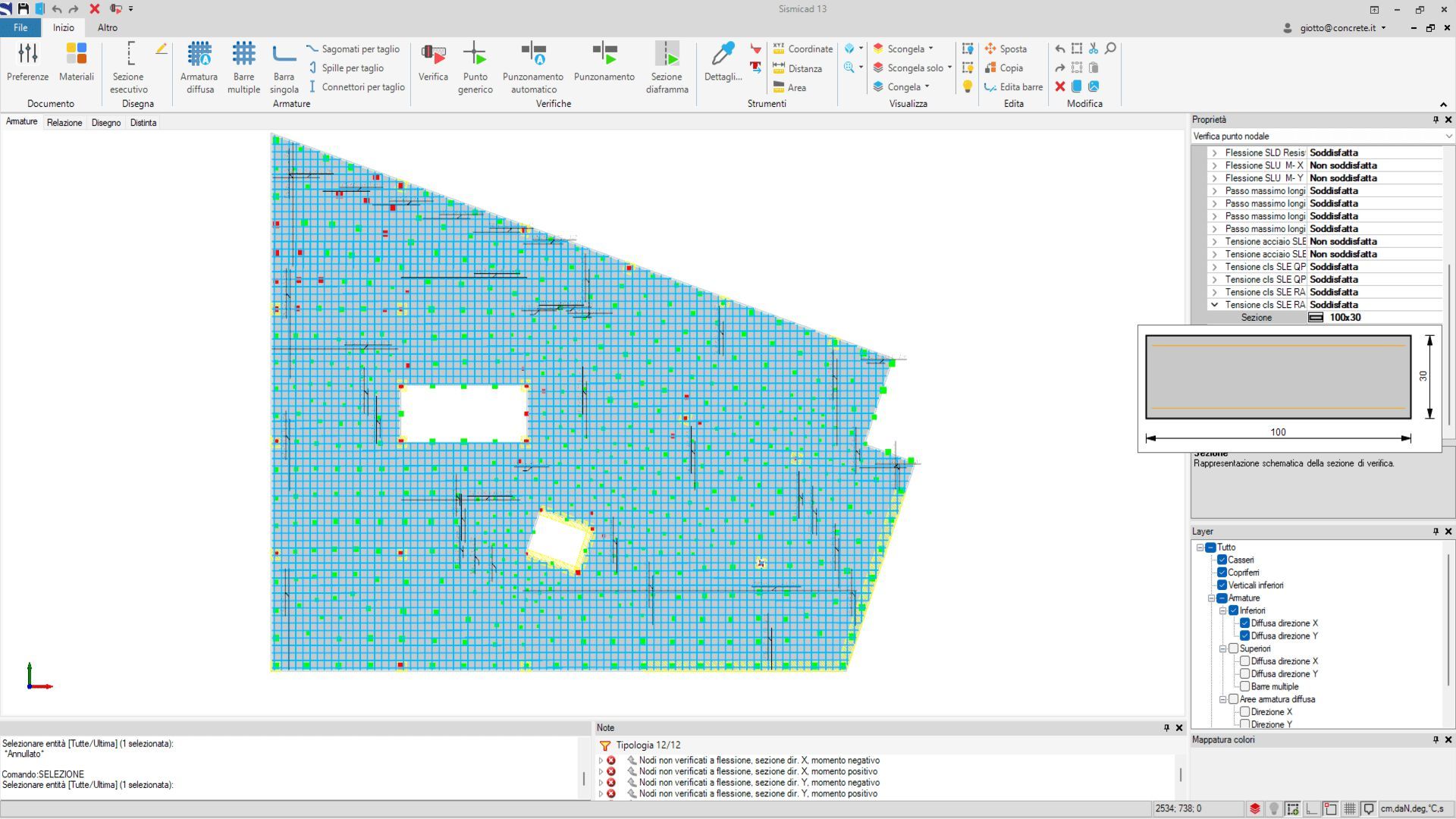1456x819 pixels.
Task: Open the Sezione diaframma tool
Action: [667, 67]
